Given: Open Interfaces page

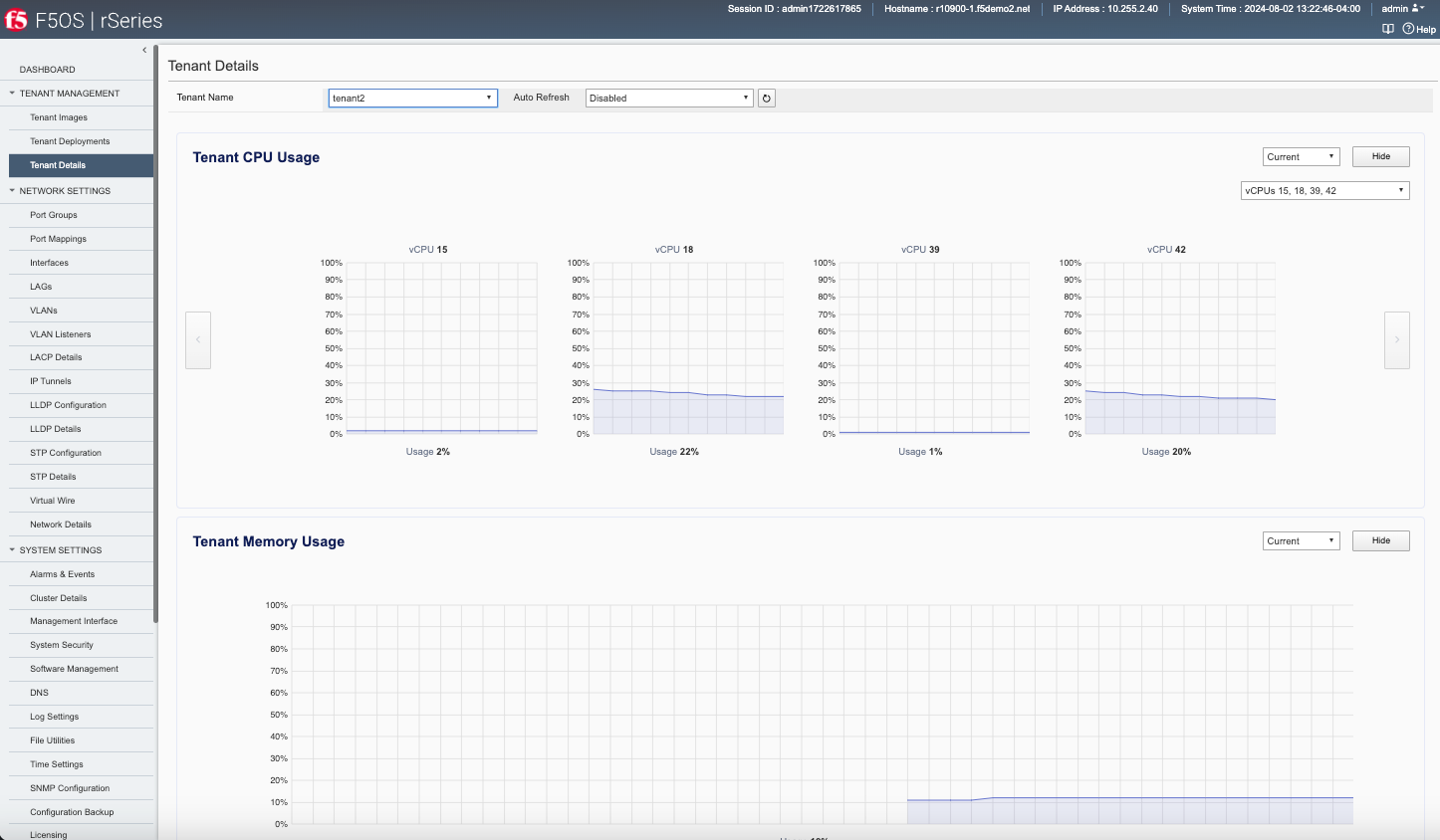Looking at the screenshot, I should pos(81,263).
